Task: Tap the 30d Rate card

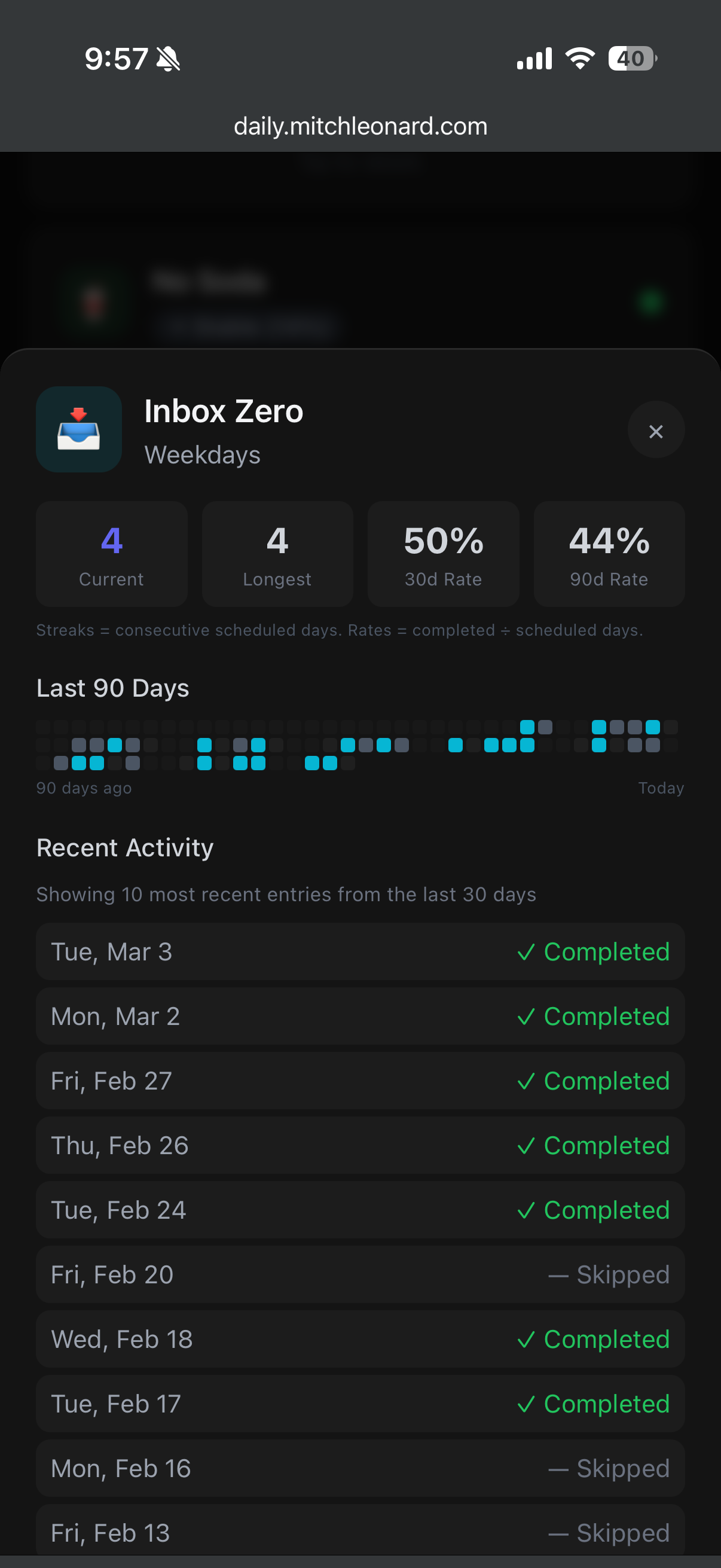Action: tap(443, 553)
